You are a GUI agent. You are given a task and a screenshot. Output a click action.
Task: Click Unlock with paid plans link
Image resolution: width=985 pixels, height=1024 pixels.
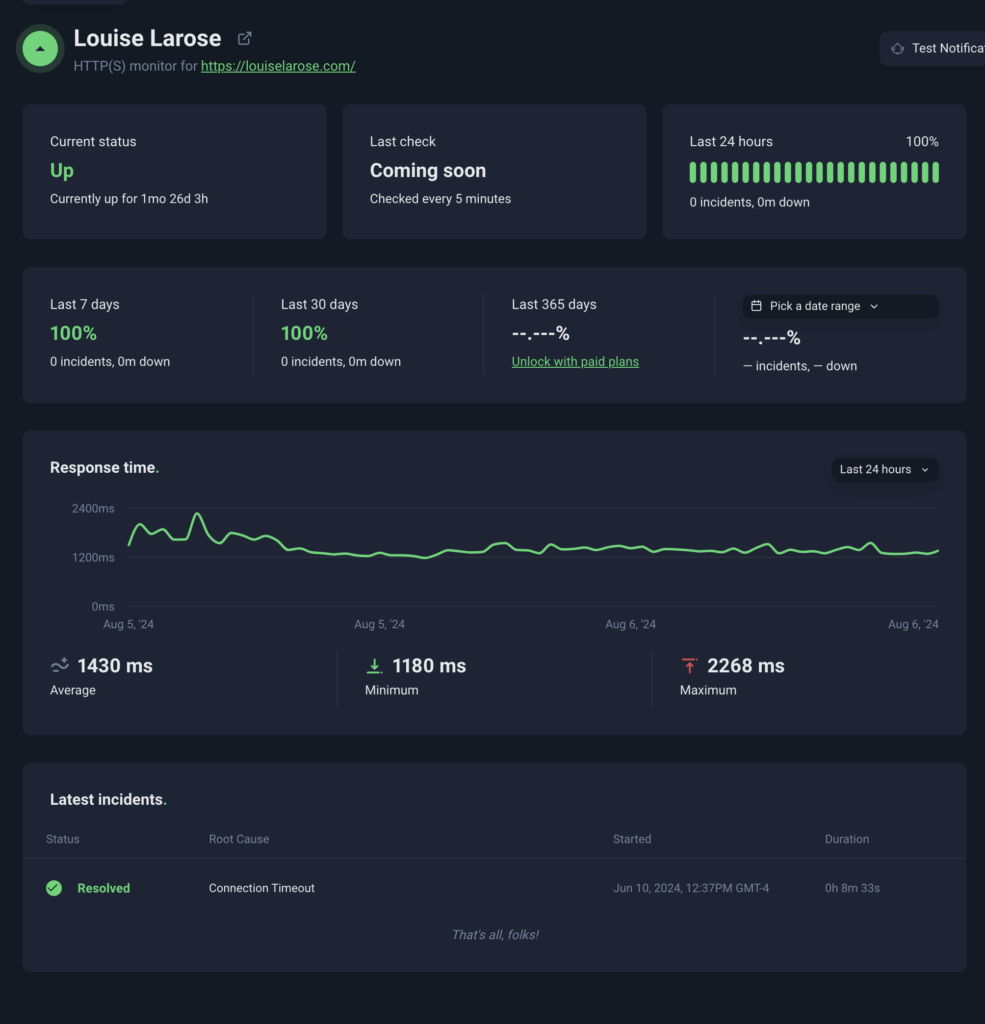pos(575,362)
